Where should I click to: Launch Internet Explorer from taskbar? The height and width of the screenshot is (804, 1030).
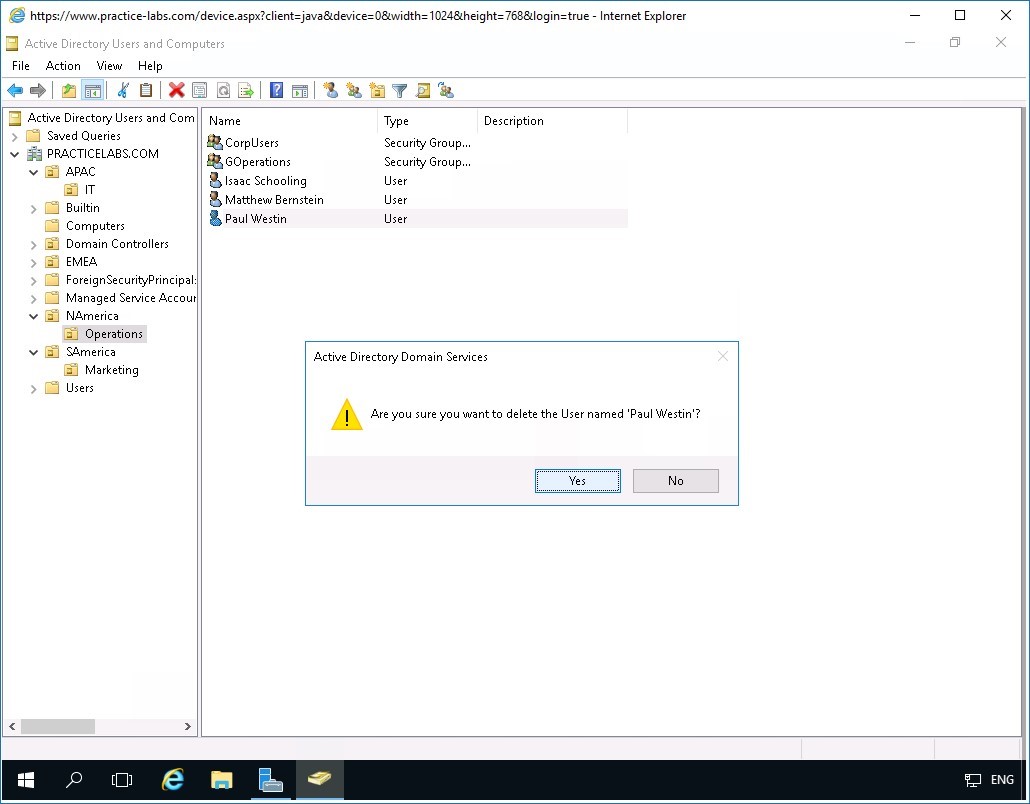click(x=173, y=780)
